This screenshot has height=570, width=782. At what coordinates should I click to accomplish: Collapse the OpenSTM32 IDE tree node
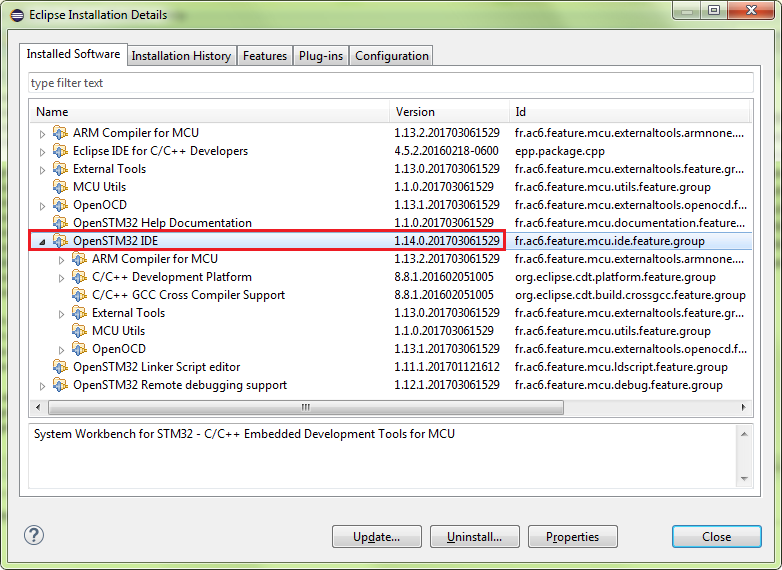42,241
